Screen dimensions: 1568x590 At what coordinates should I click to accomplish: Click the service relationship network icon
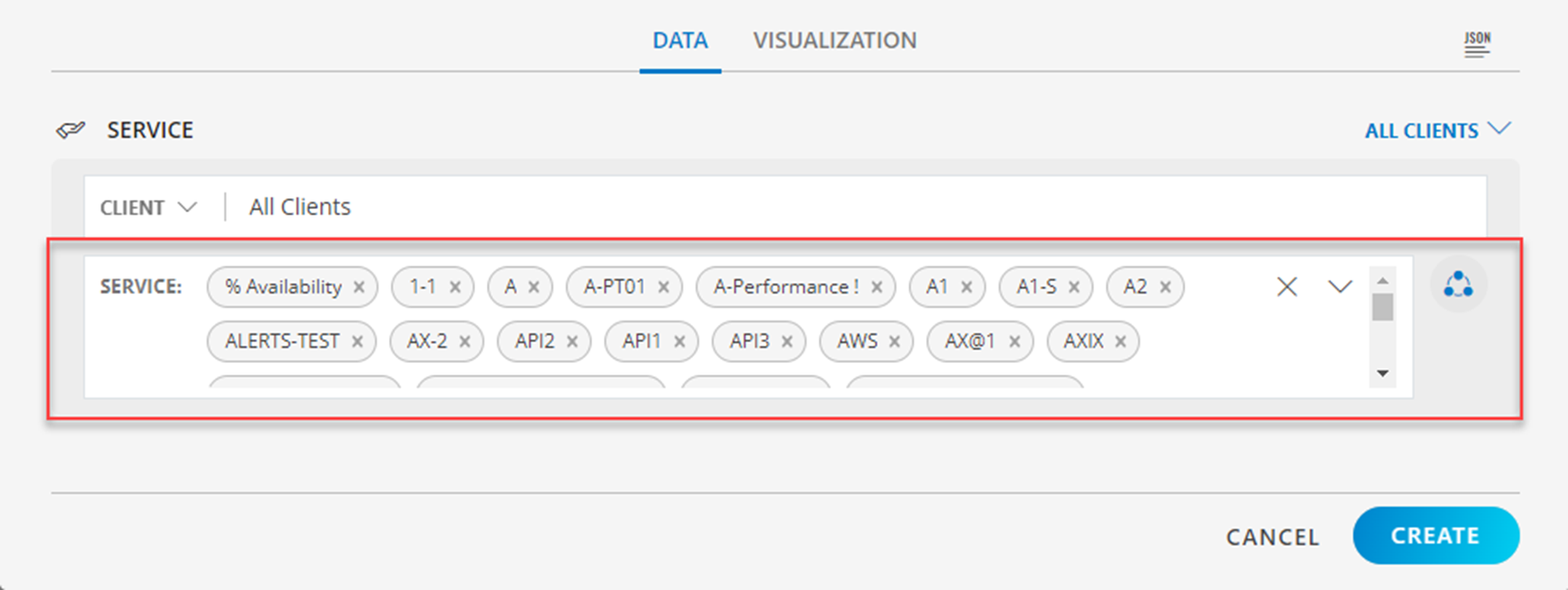click(x=1459, y=286)
